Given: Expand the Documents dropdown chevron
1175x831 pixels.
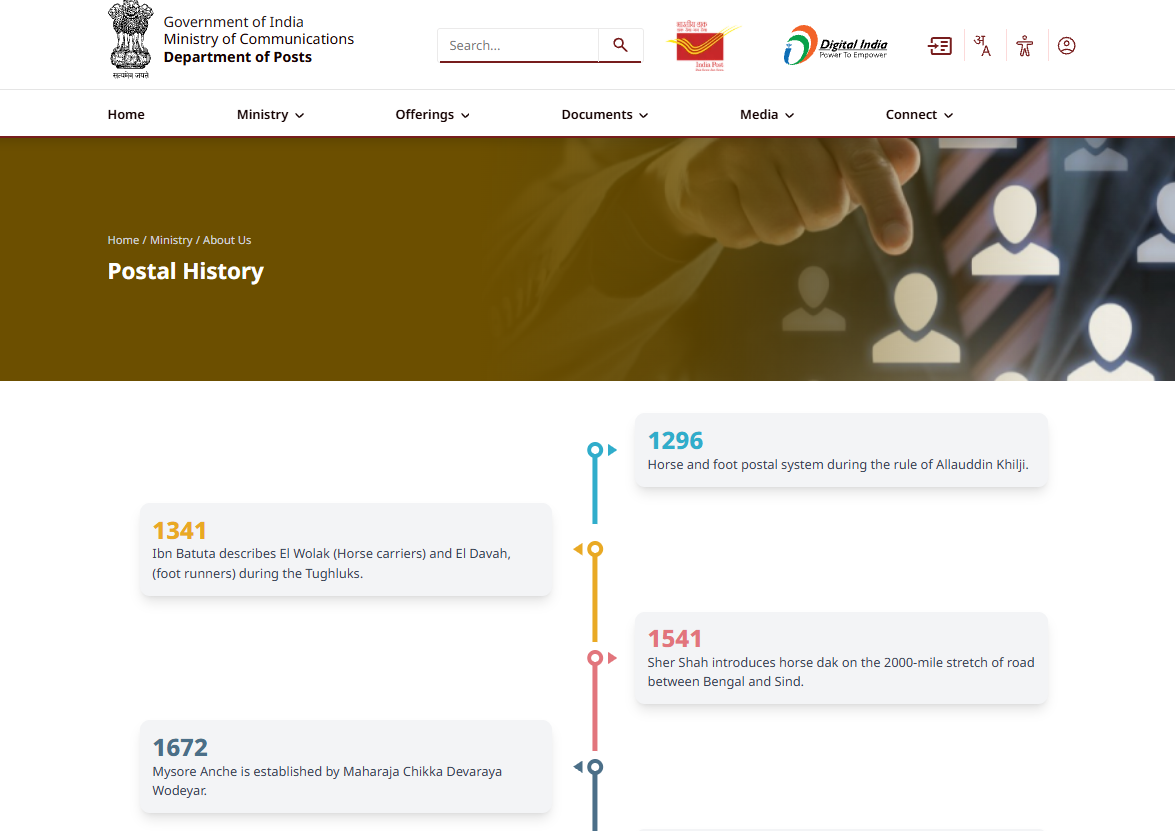Looking at the screenshot, I should pos(644,115).
